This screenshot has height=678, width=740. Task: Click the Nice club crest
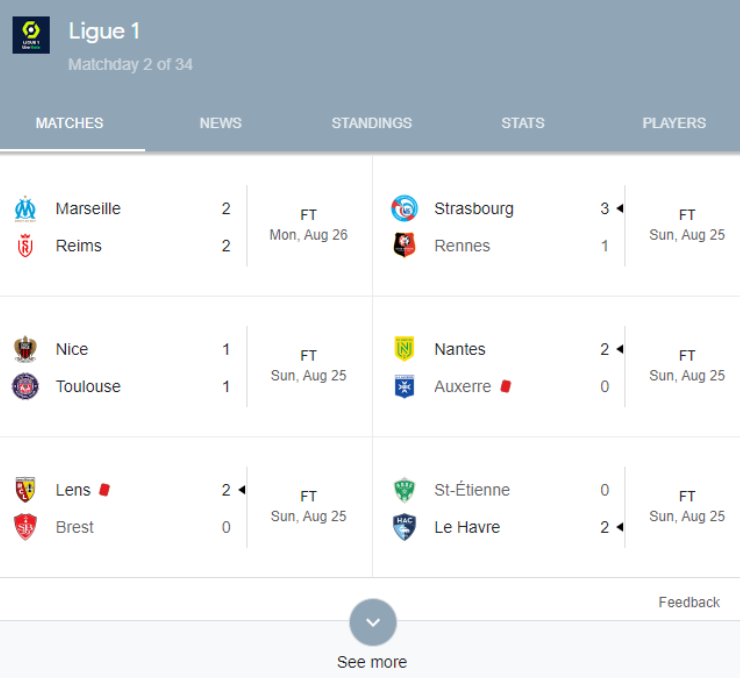pos(25,349)
